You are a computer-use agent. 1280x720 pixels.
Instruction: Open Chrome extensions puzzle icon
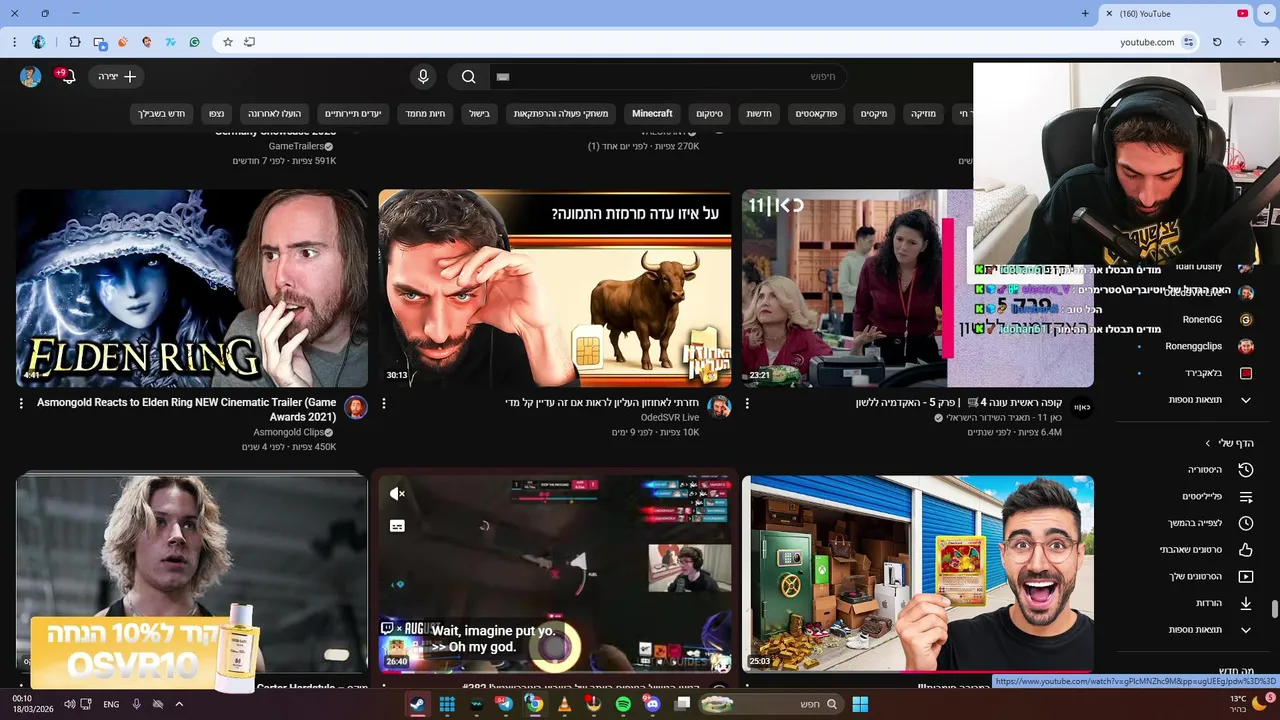tap(75, 42)
